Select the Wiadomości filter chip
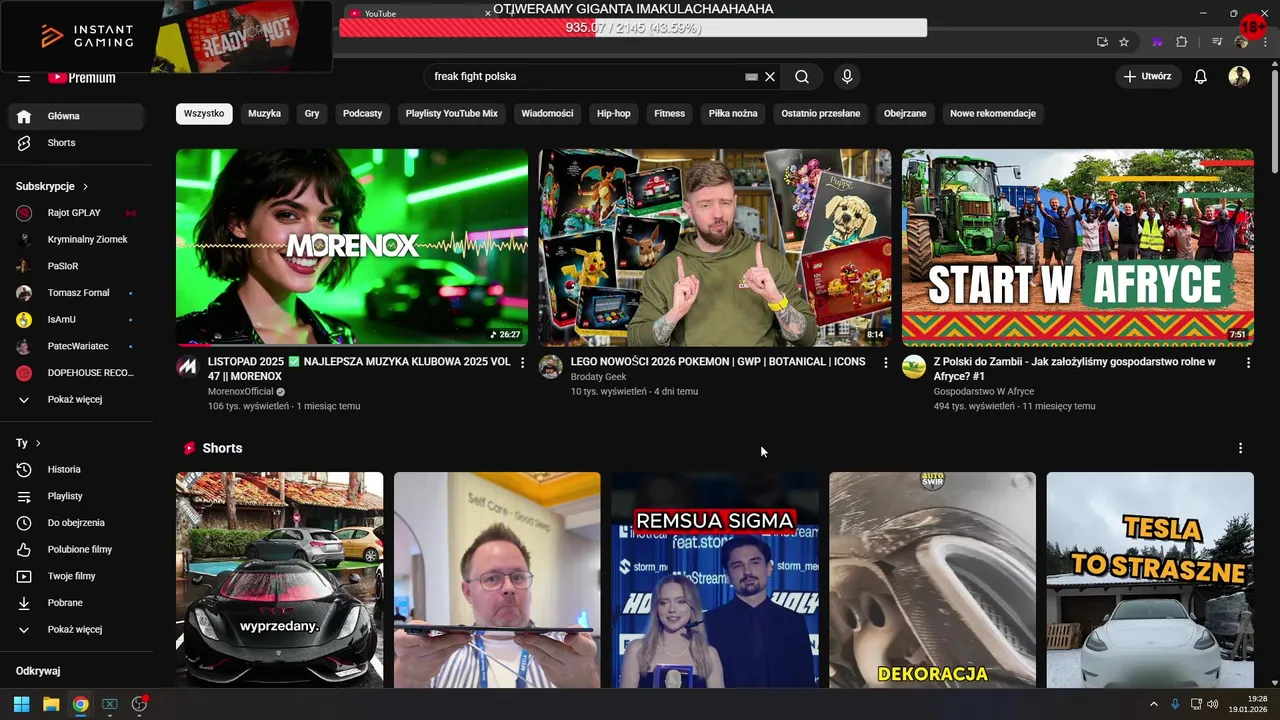This screenshot has height=720, width=1280. point(547,114)
